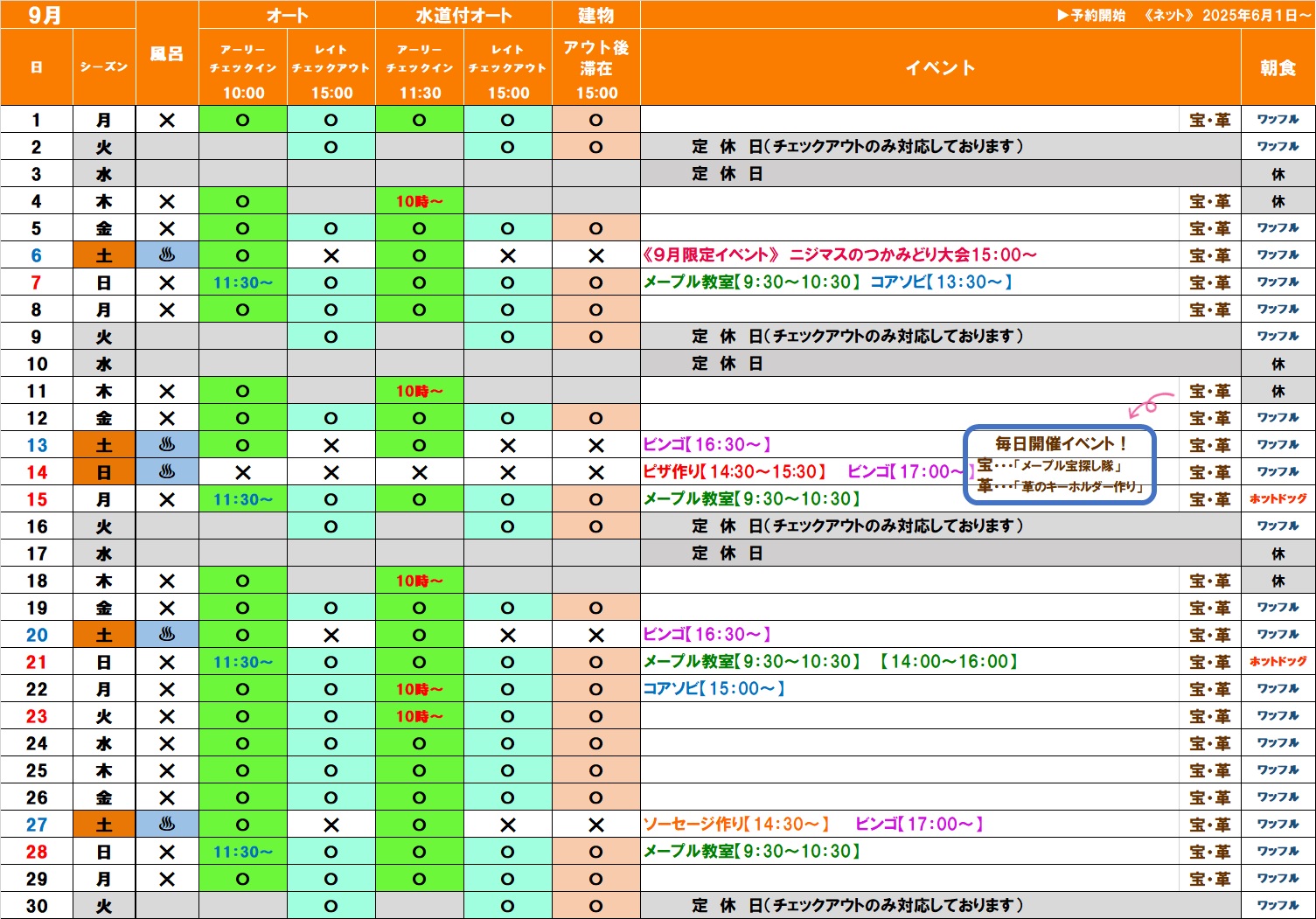Click ピザ作り【14:30〜15:30】 on the 14th
Viewport: 1316px width, 919px height.
tap(735, 472)
